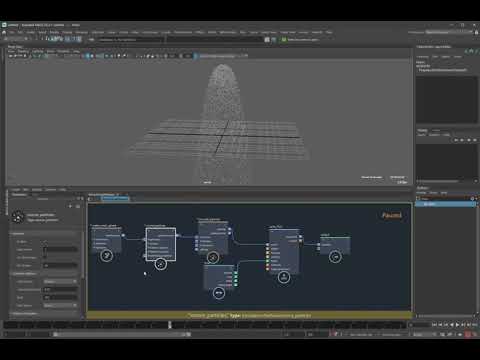Open the viewport Renderer menu
The height and width of the screenshot is (360, 480).
click(63, 51)
